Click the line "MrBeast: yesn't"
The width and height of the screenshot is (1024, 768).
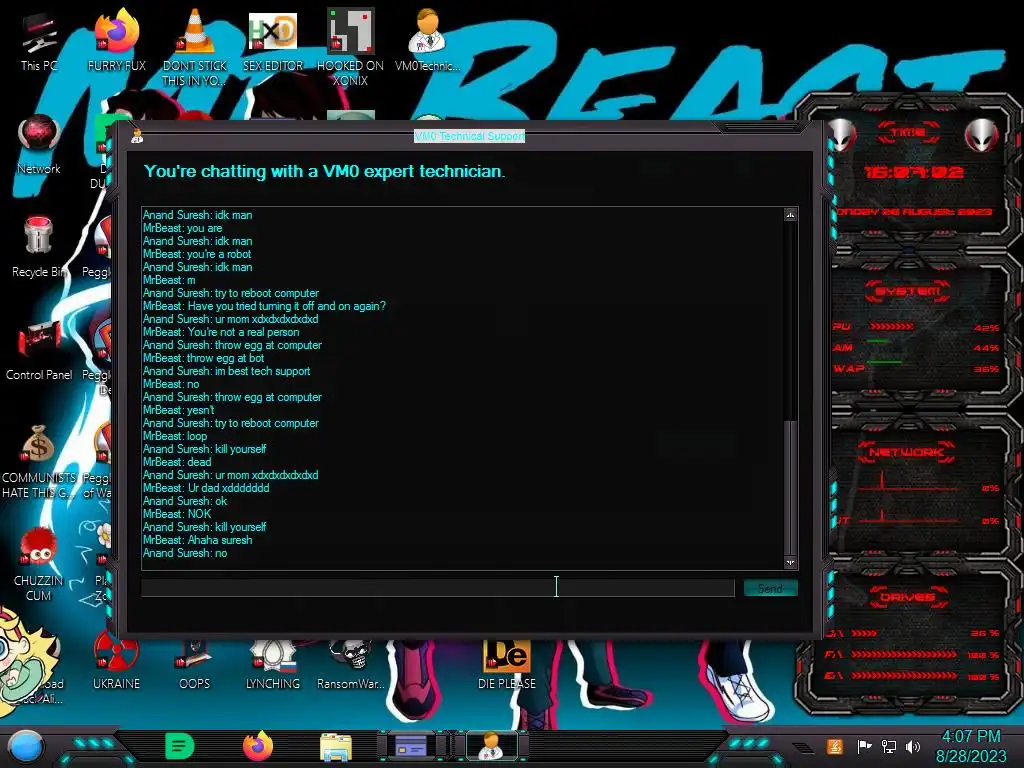(178, 410)
